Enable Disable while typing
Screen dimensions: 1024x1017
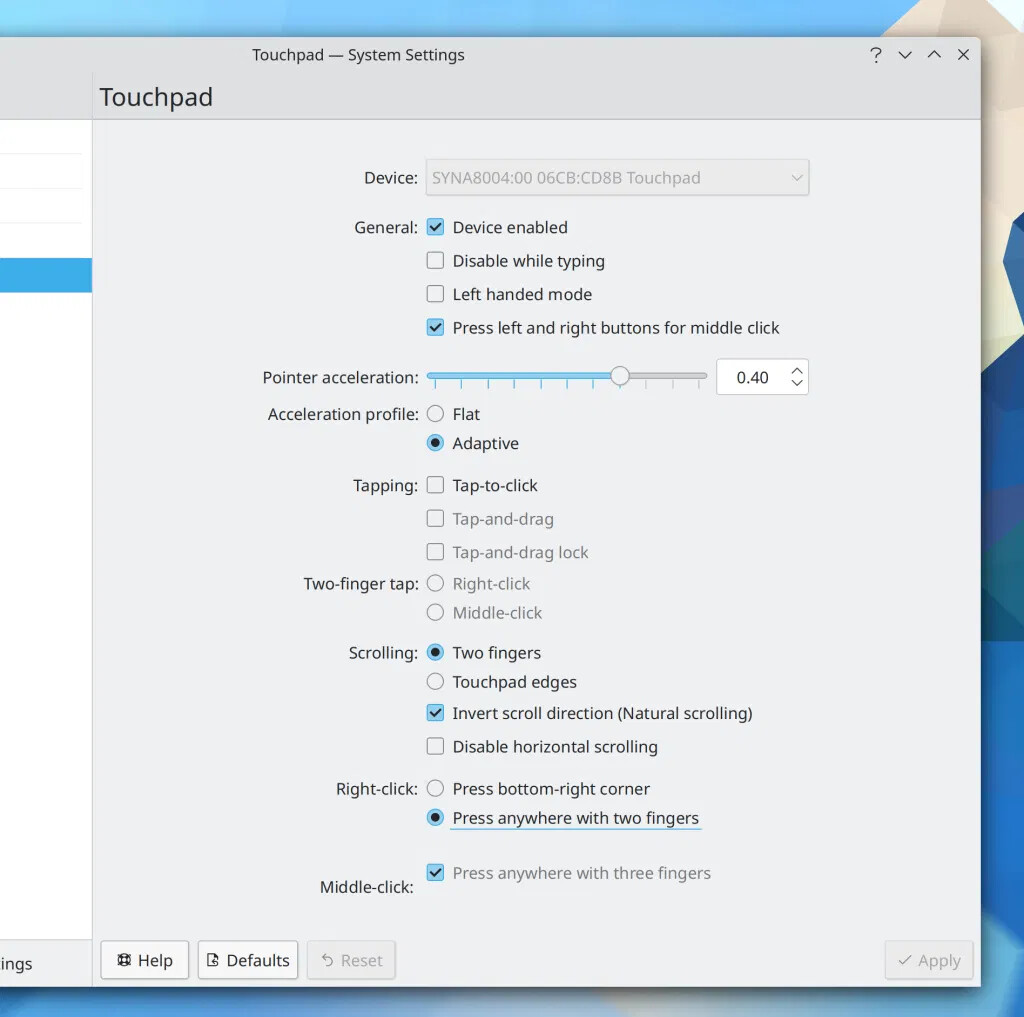pos(435,261)
